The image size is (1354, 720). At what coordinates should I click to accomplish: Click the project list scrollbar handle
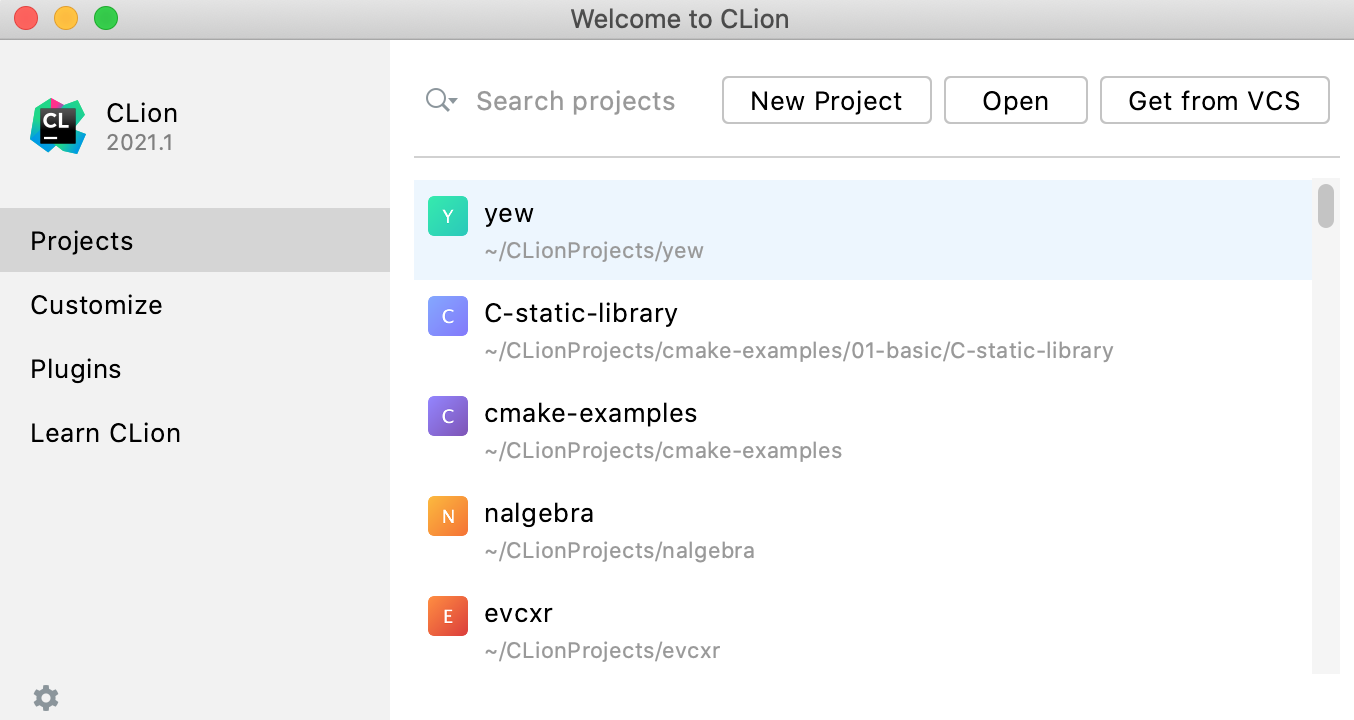1325,206
